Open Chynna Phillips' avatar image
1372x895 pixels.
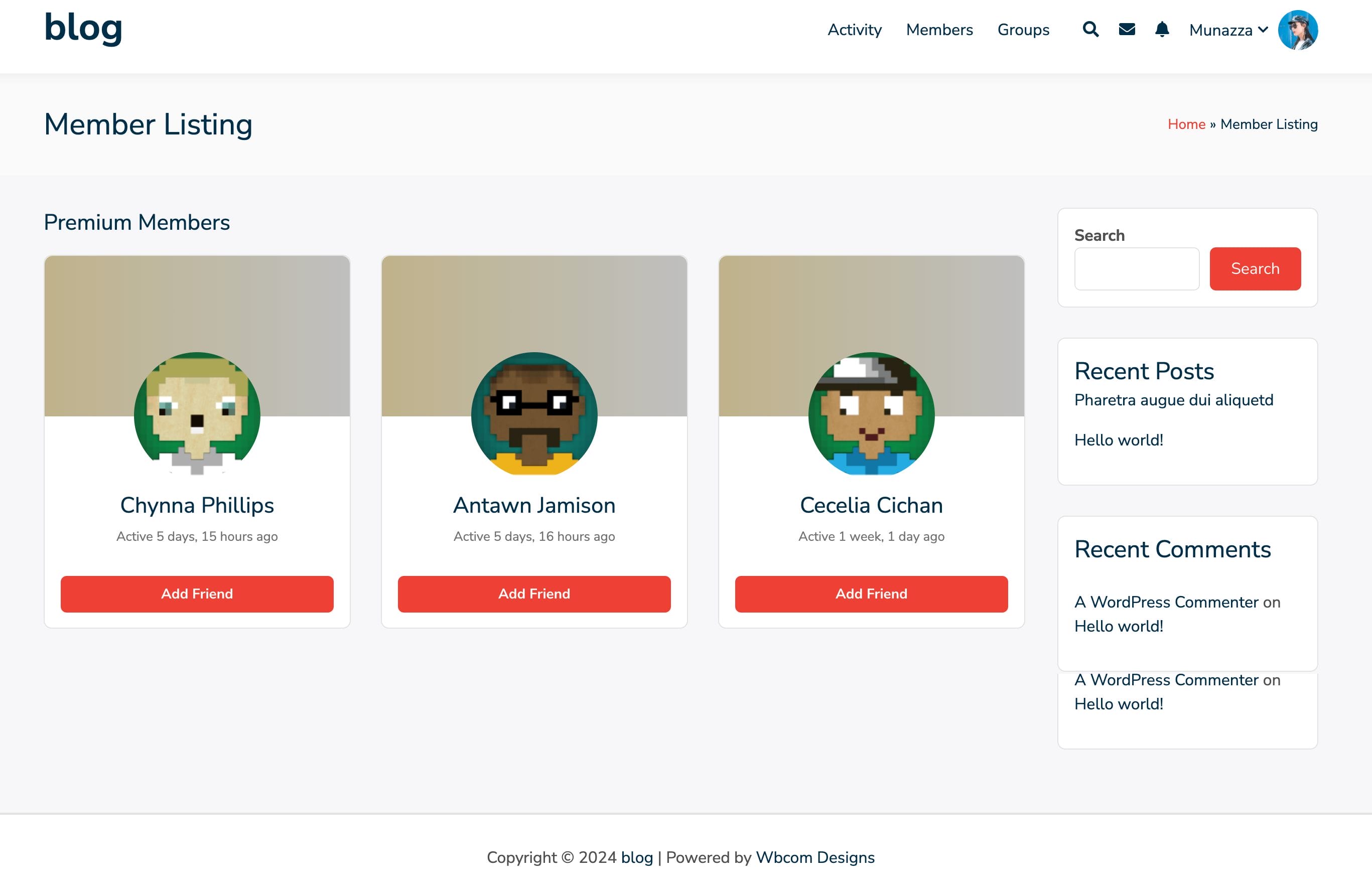197,414
